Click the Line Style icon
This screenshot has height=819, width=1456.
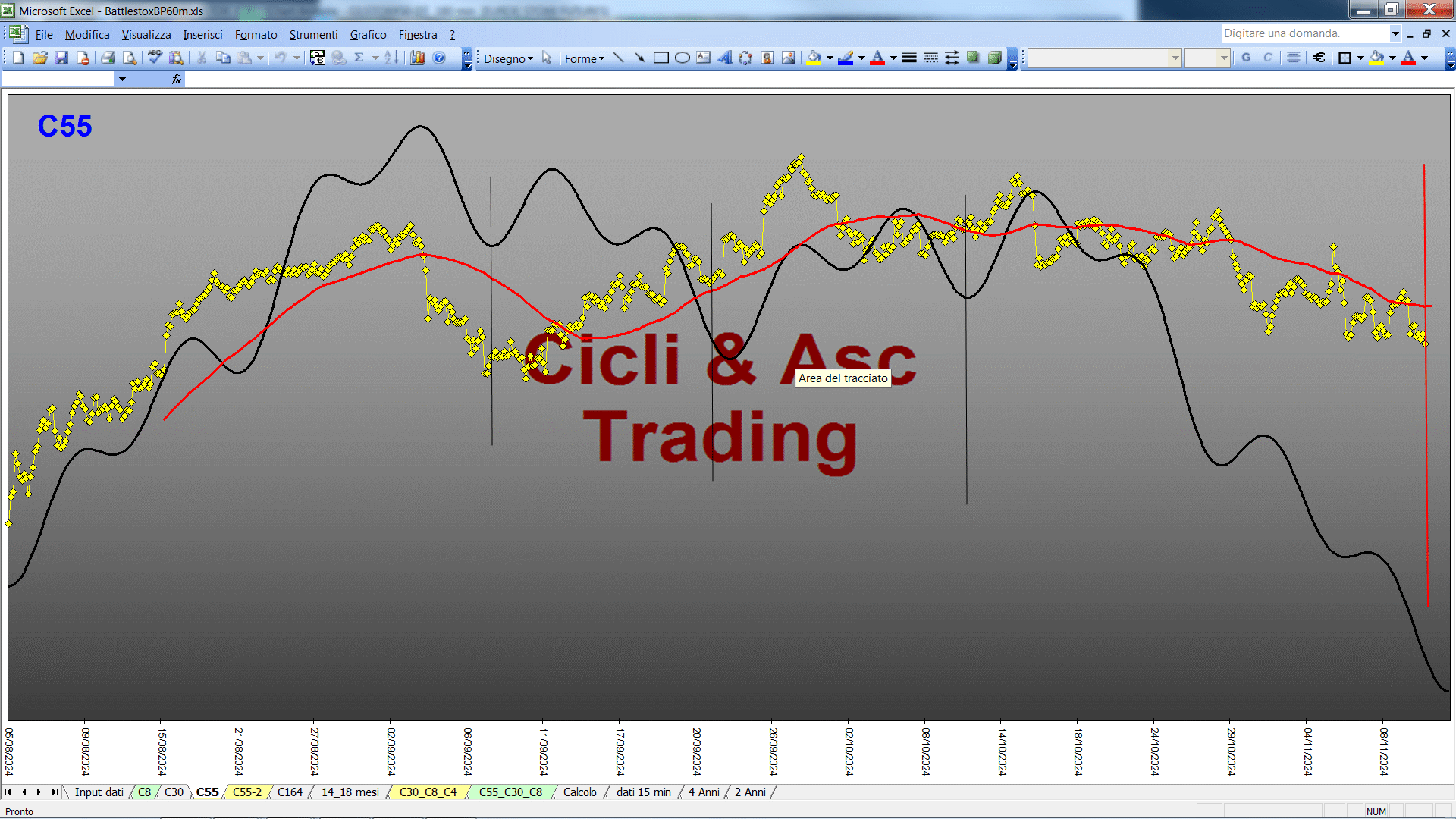pyautogui.click(x=909, y=58)
